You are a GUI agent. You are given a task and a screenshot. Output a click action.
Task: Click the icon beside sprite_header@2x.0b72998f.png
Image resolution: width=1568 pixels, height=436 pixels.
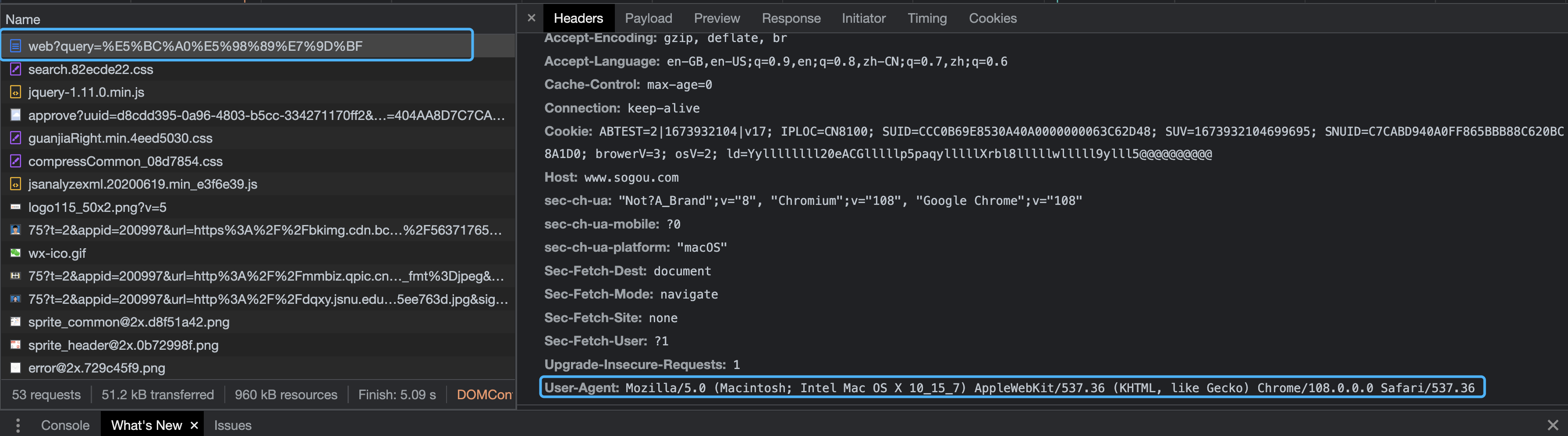16,345
